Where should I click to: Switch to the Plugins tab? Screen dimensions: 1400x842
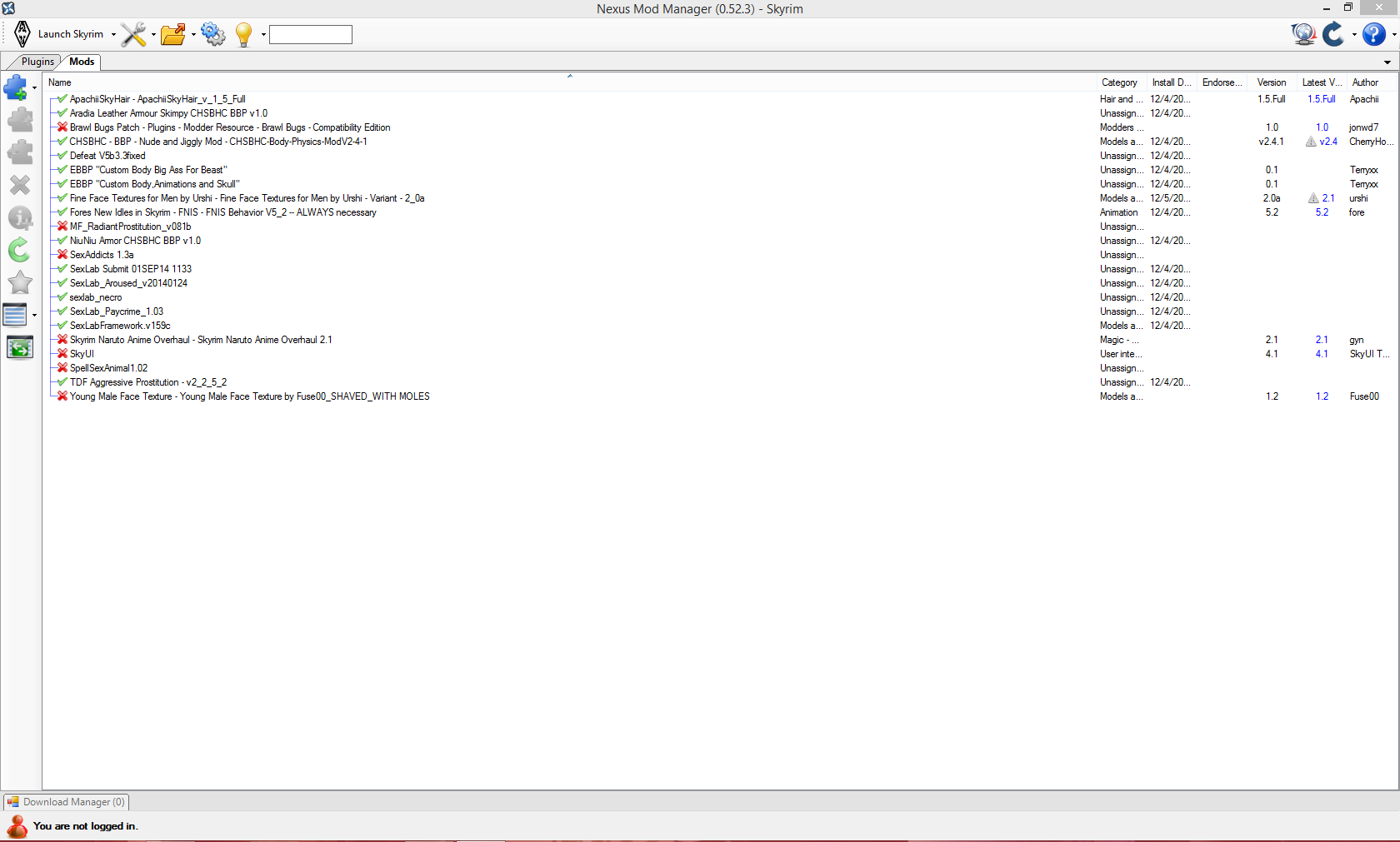[x=37, y=62]
